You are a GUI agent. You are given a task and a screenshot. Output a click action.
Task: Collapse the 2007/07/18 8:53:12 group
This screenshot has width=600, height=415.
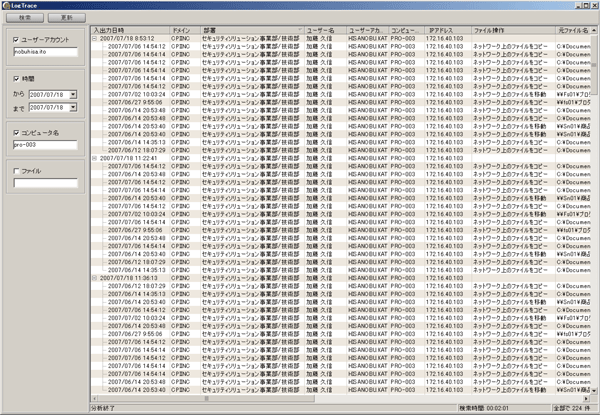point(94,39)
